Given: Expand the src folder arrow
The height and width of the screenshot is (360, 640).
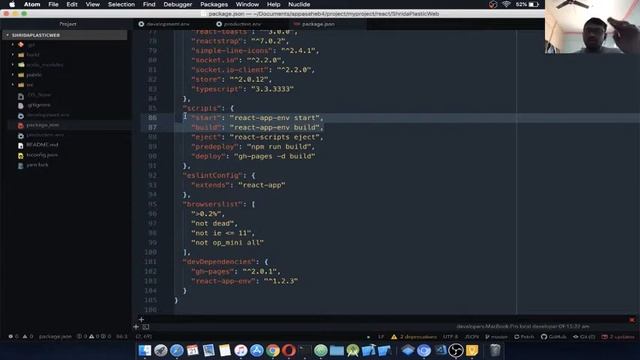Looking at the screenshot, I should pyautogui.click(x=13, y=85).
